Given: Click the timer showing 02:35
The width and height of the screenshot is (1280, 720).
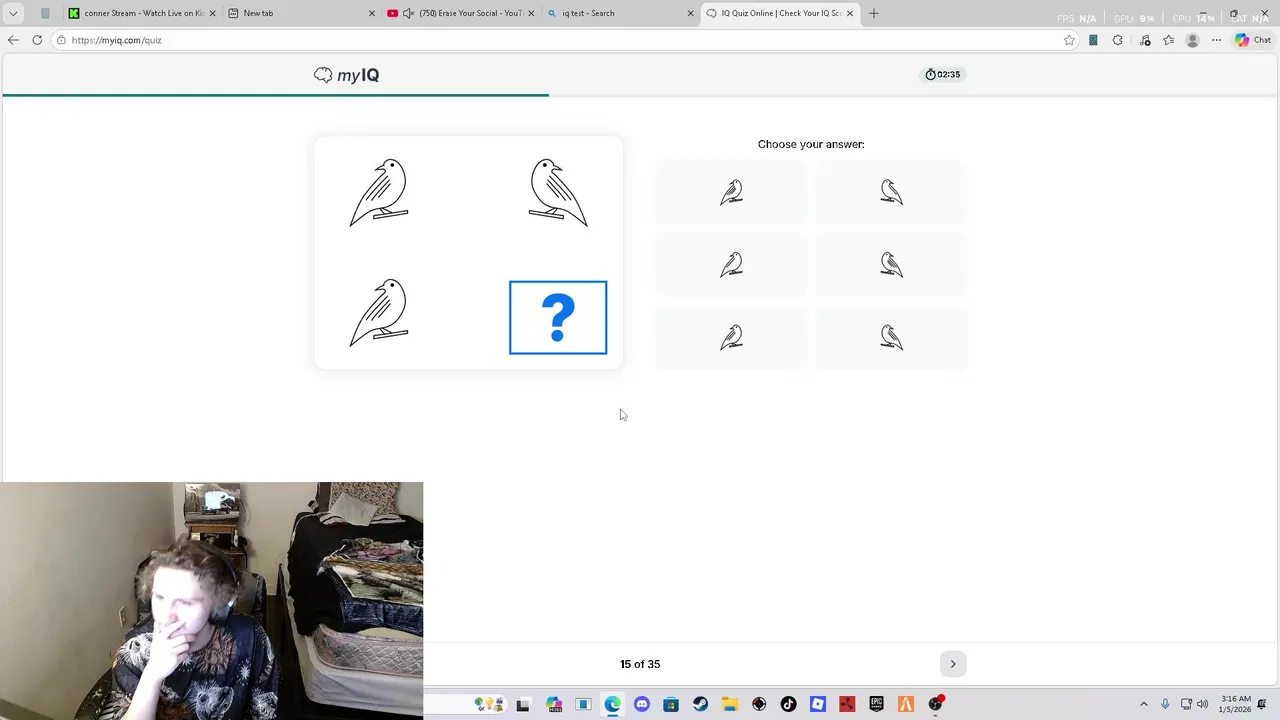Looking at the screenshot, I should (943, 74).
